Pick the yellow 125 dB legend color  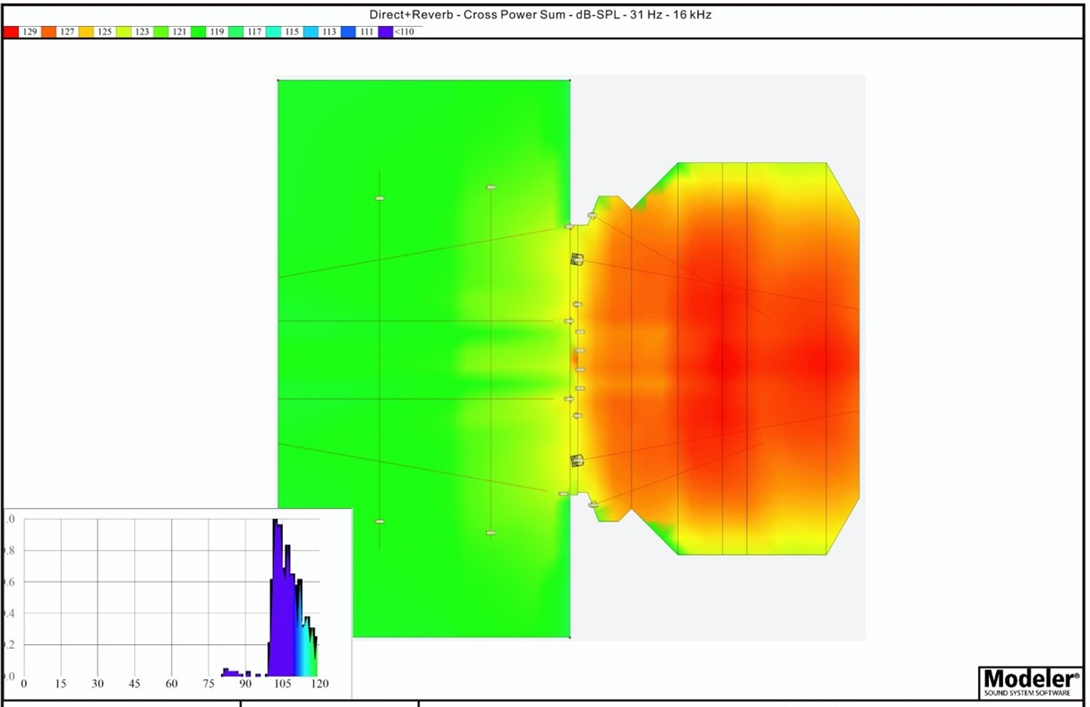[87, 32]
